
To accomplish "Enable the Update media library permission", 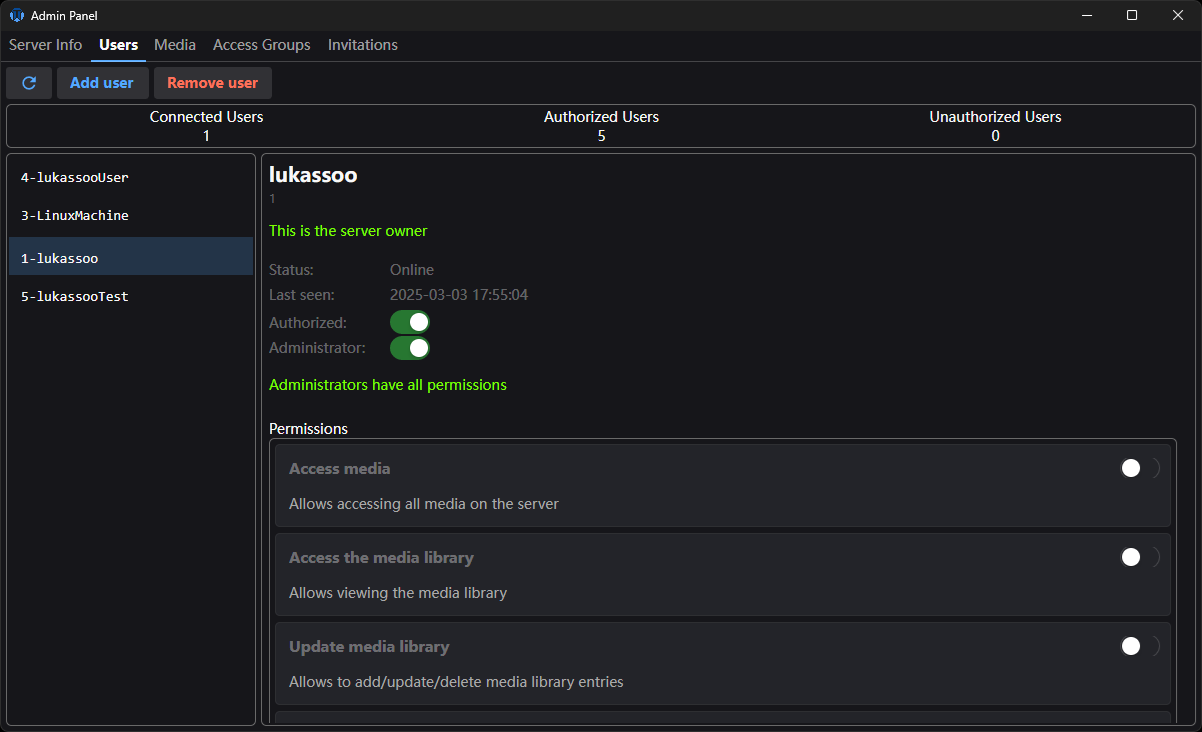I will tap(1140, 646).
